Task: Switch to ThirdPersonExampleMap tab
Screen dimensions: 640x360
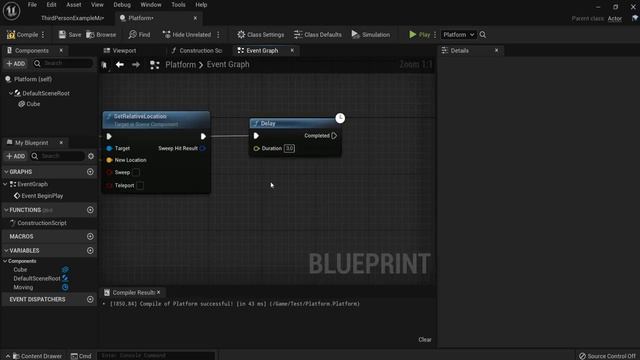Action: point(72,18)
